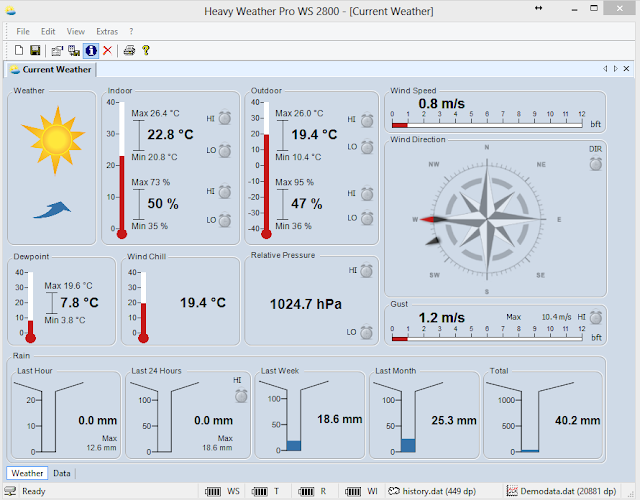Open the View menu

point(76,31)
